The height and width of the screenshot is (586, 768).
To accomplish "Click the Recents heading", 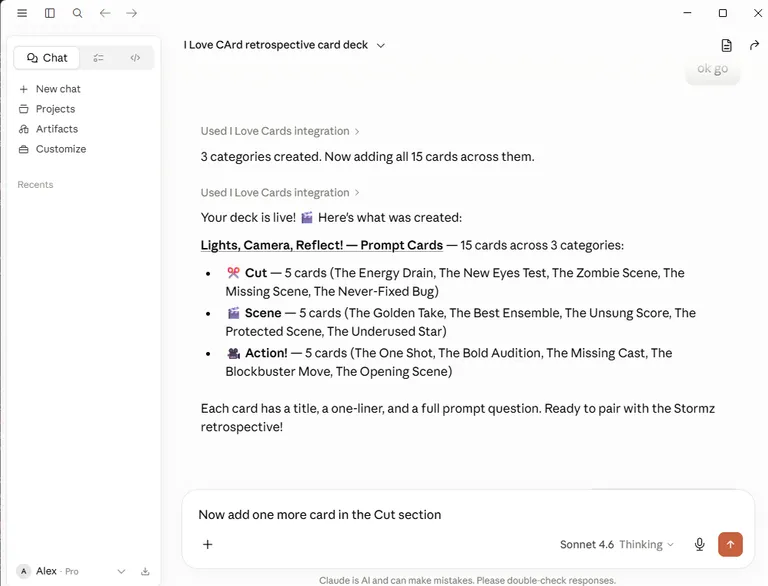I will pos(35,185).
